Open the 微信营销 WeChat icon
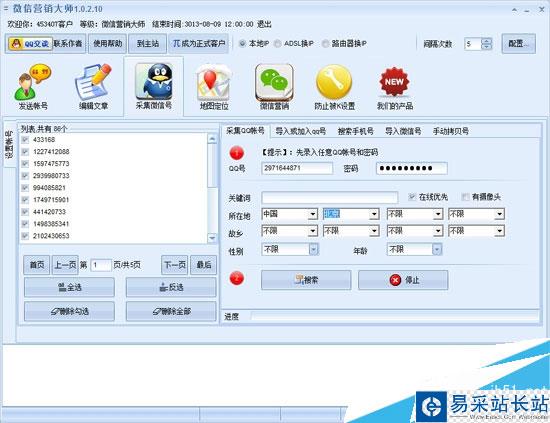This screenshot has width=550, height=423. pos(274,87)
